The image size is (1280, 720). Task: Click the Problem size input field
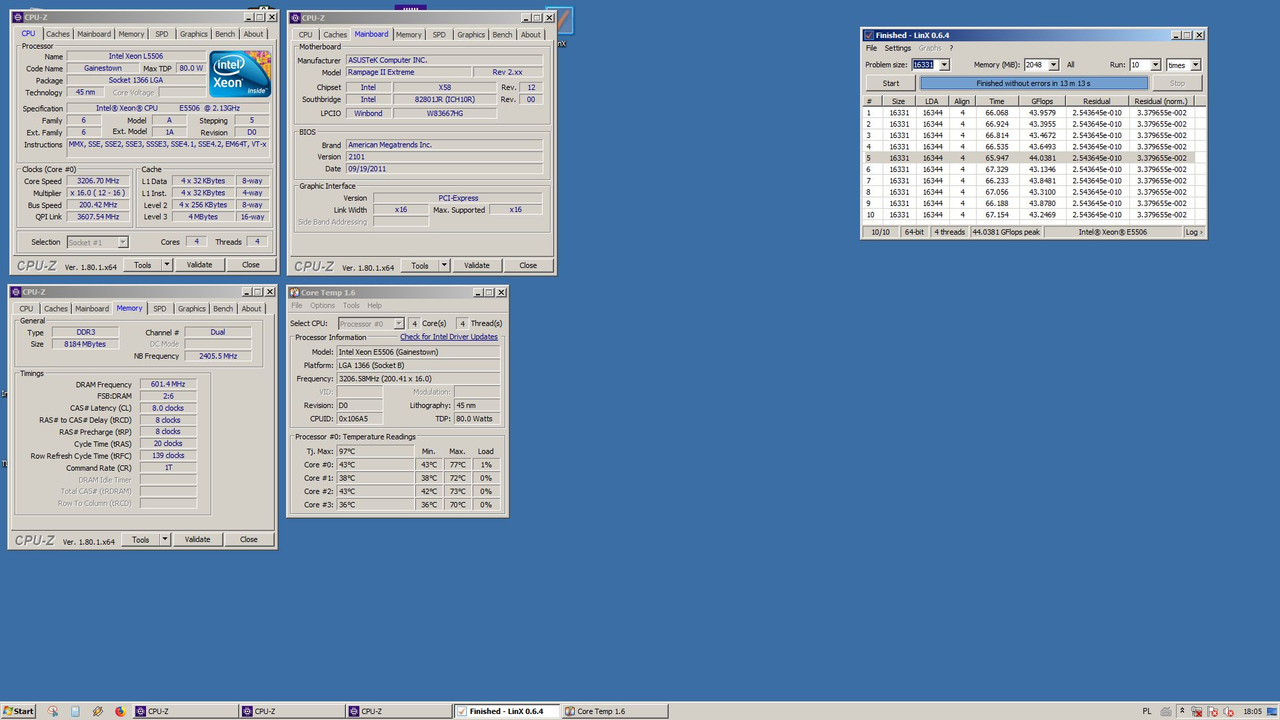click(925, 65)
